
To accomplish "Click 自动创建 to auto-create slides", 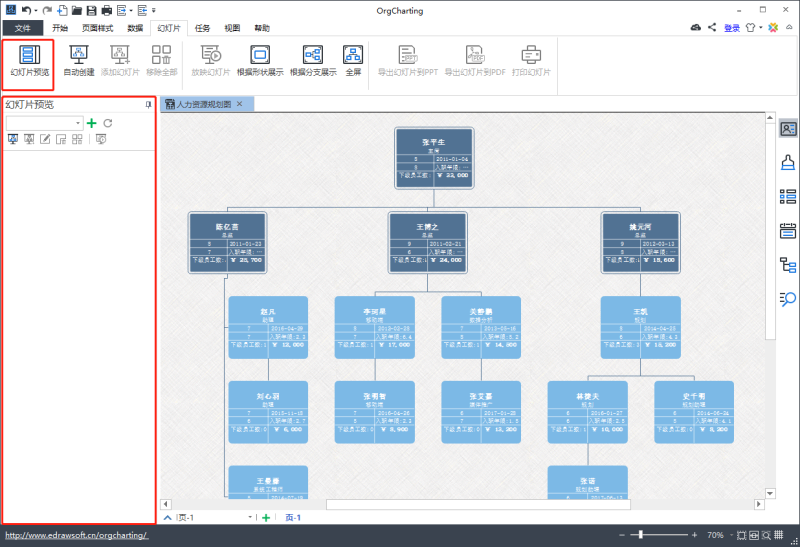I will [79, 61].
